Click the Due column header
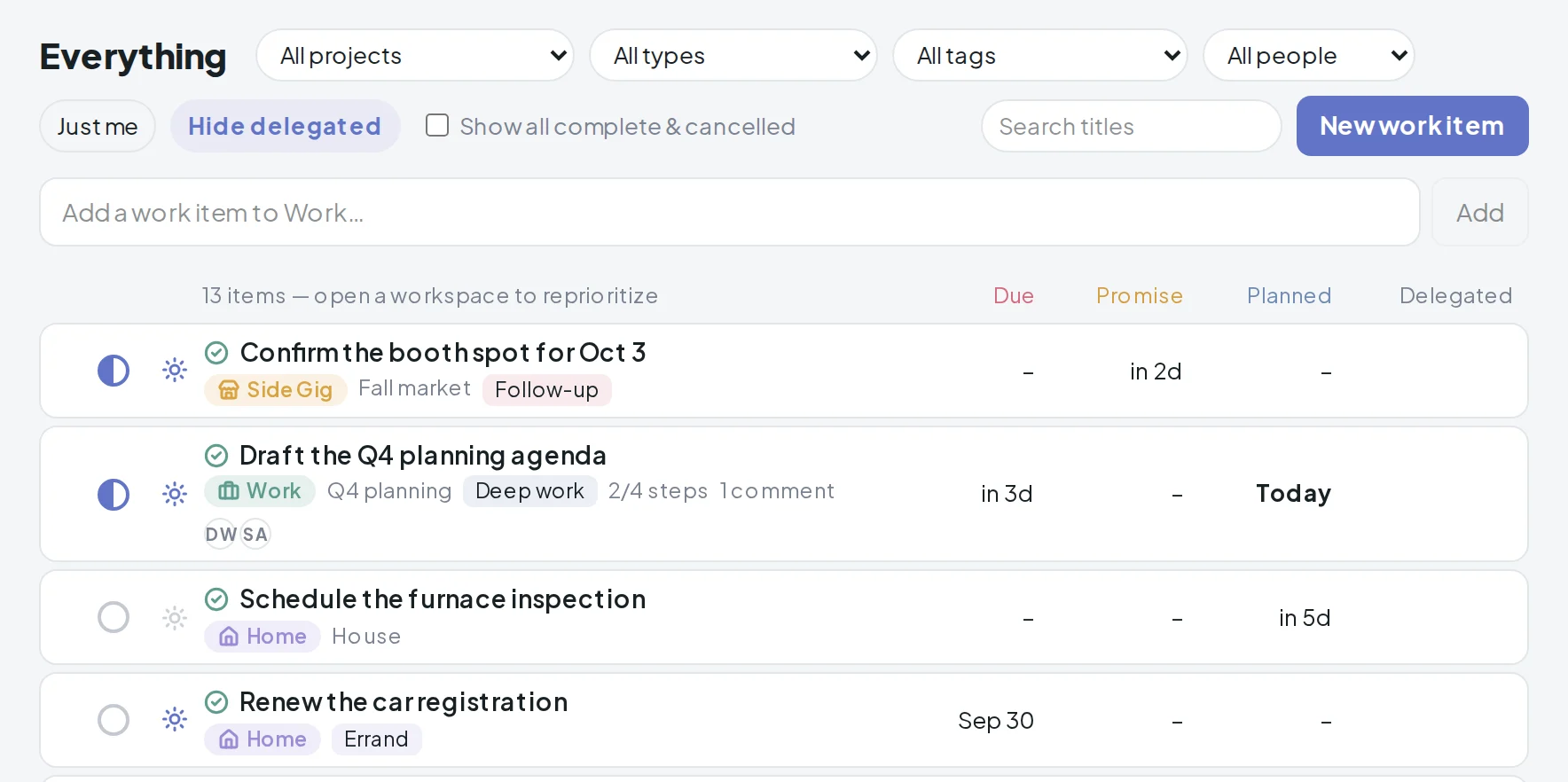The height and width of the screenshot is (782, 1568). (x=1014, y=295)
